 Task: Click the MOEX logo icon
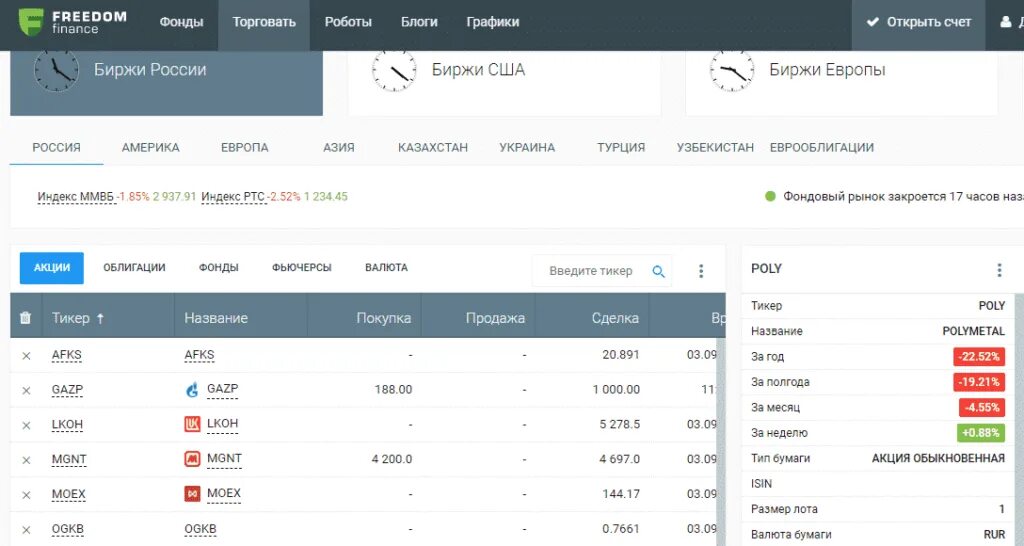[192, 494]
